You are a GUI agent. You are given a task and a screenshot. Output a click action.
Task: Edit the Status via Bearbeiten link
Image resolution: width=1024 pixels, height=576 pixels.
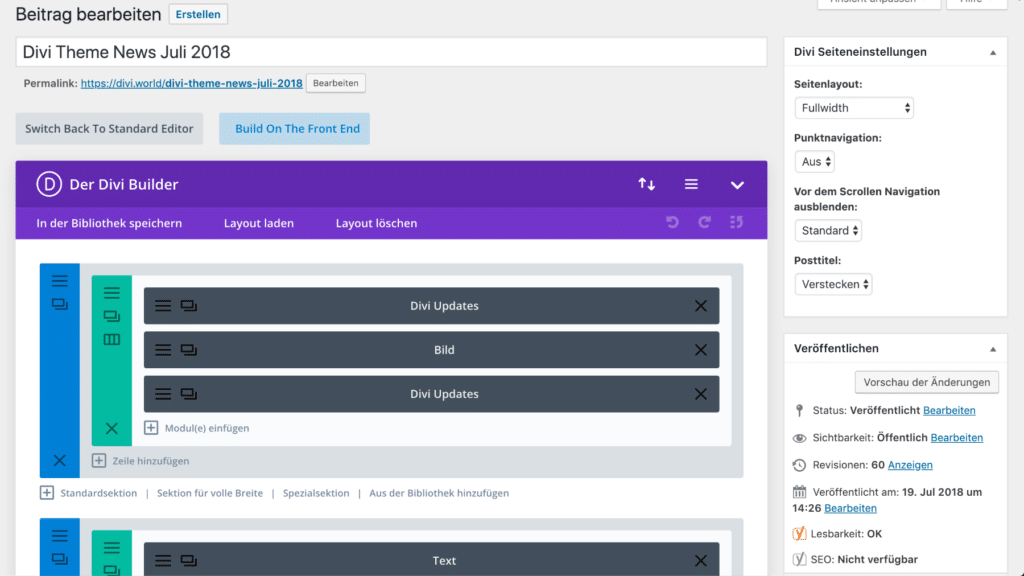pos(949,410)
